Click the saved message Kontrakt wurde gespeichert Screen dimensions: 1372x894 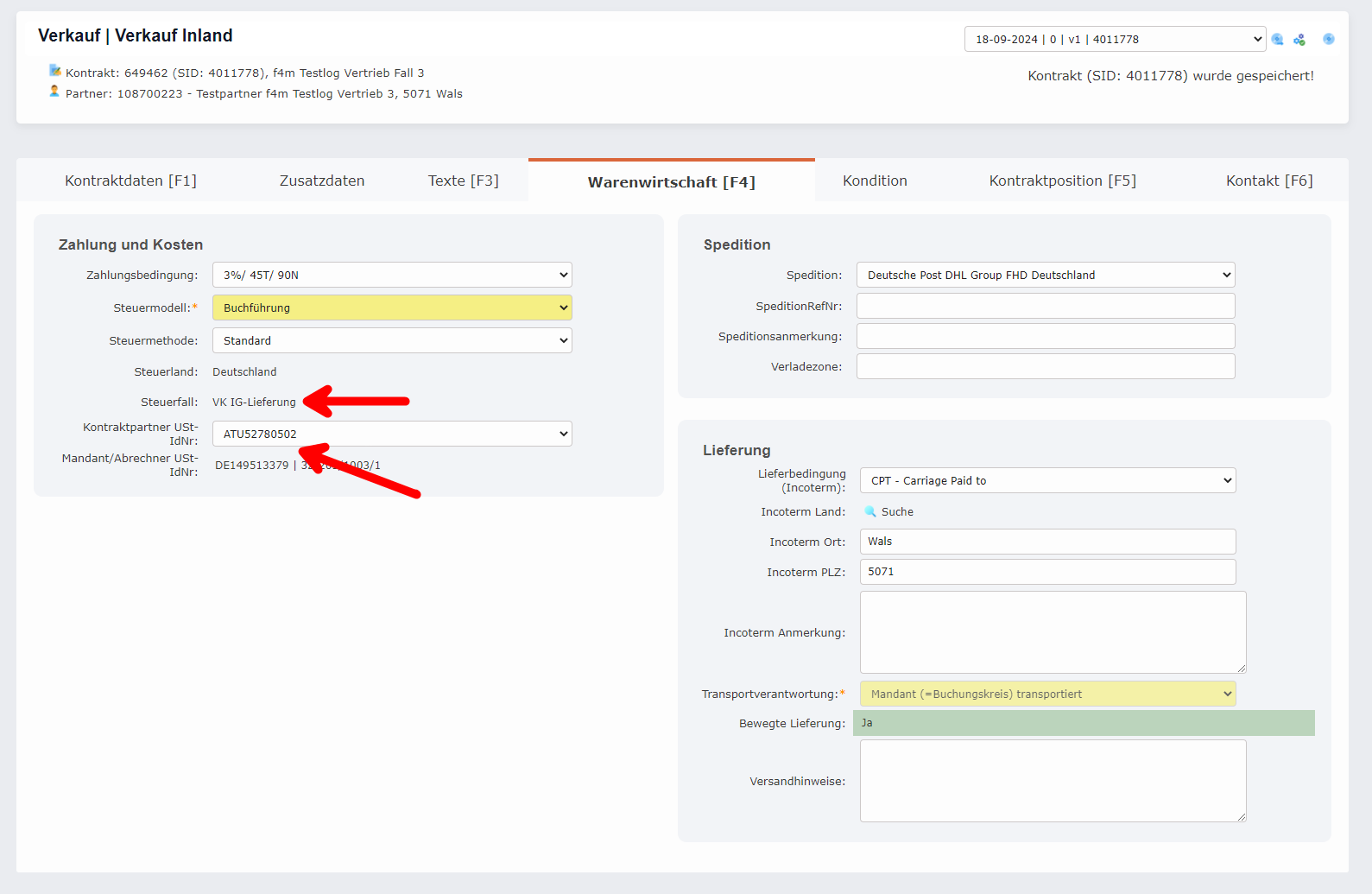point(1171,76)
